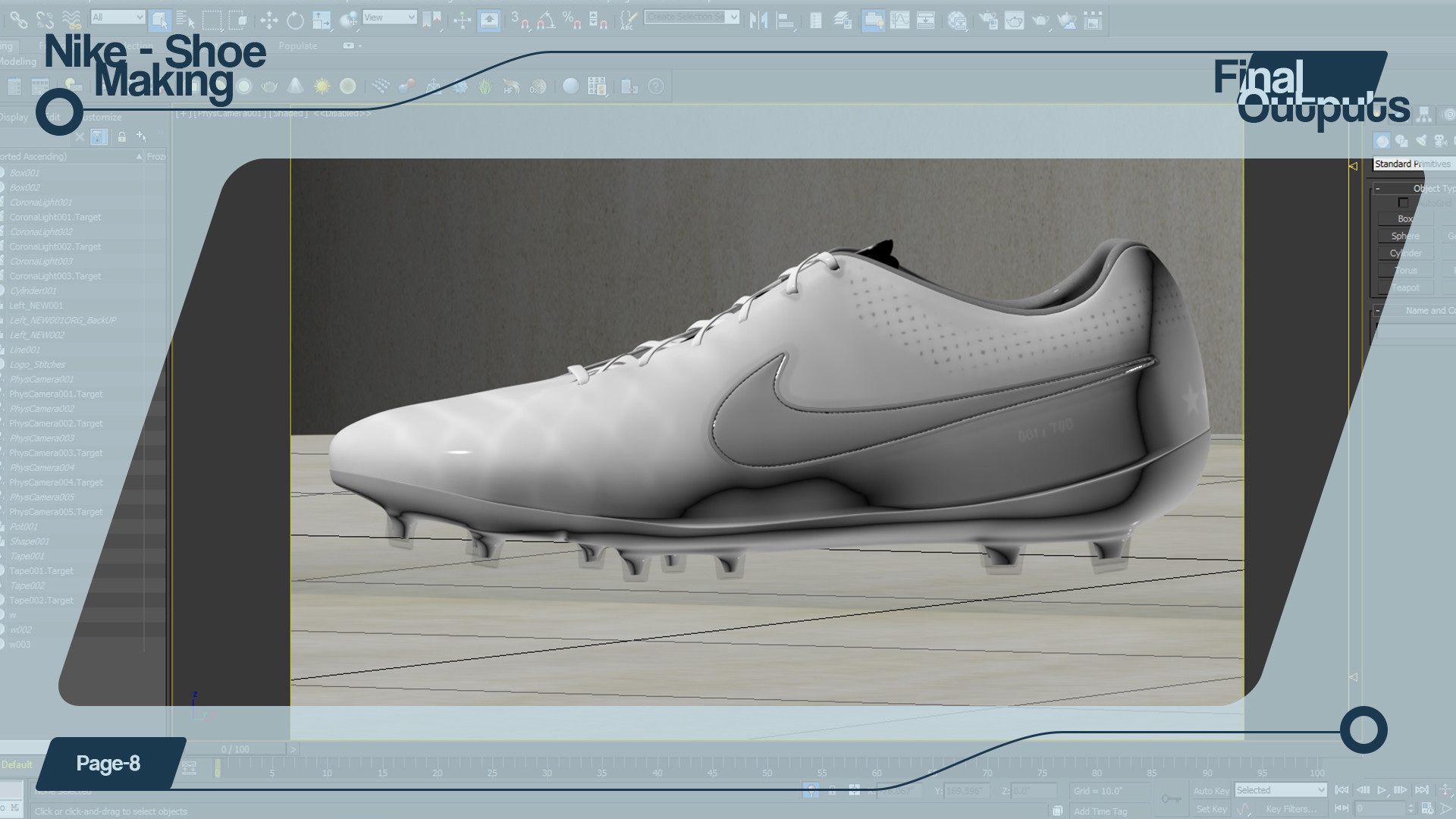Toggle Auto Key animation mode
Image resolution: width=1456 pixels, height=819 pixels.
(1212, 790)
